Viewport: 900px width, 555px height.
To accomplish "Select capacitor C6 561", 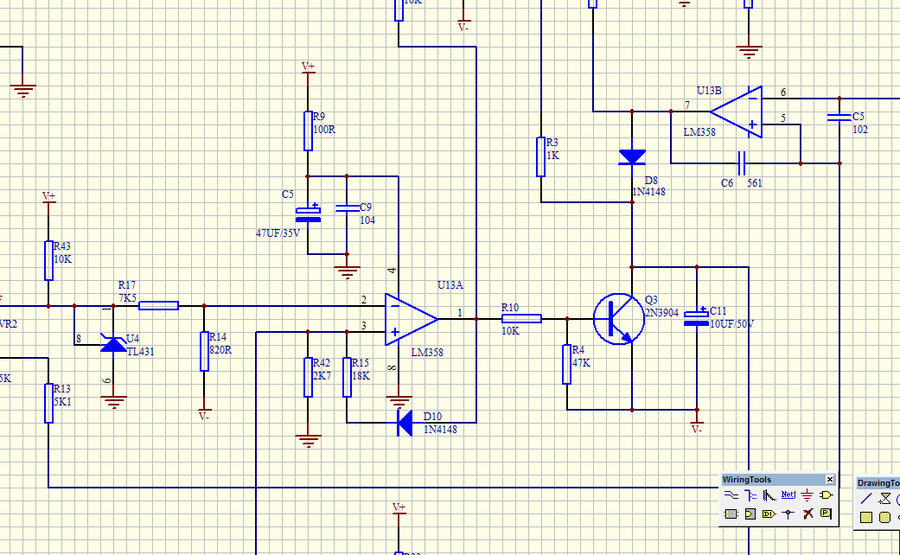I will pyautogui.click(x=742, y=164).
